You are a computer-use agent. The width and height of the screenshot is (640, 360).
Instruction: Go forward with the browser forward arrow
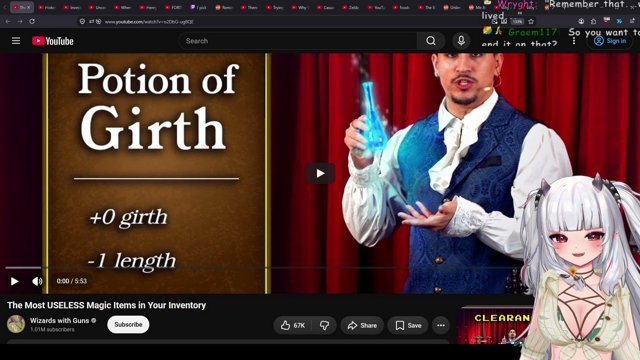tap(20, 21)
